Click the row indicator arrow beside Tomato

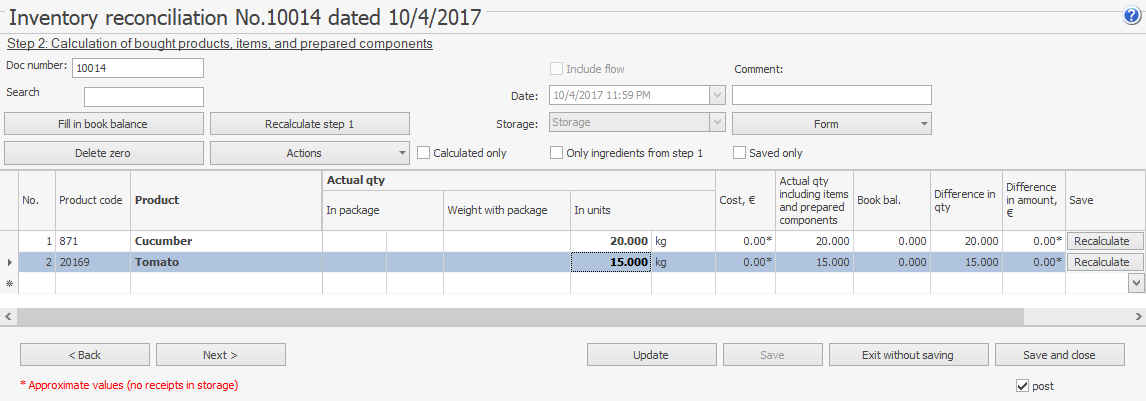9,262
